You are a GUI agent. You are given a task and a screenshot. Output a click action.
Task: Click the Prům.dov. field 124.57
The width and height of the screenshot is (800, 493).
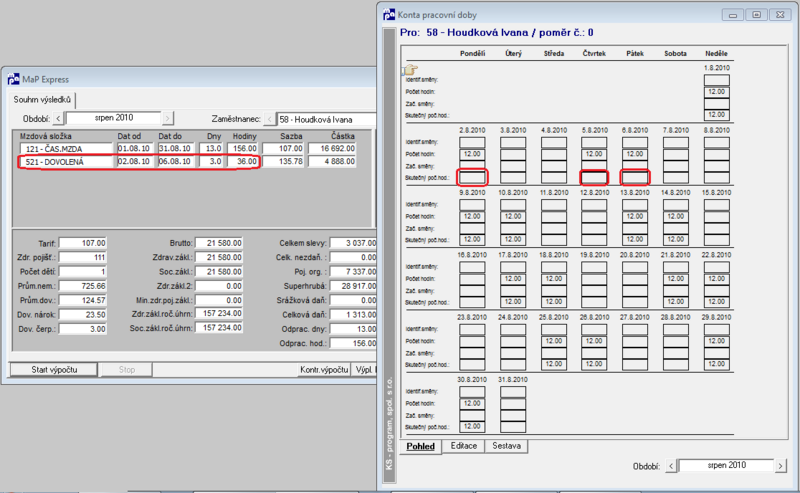click(x=83, y=301)
